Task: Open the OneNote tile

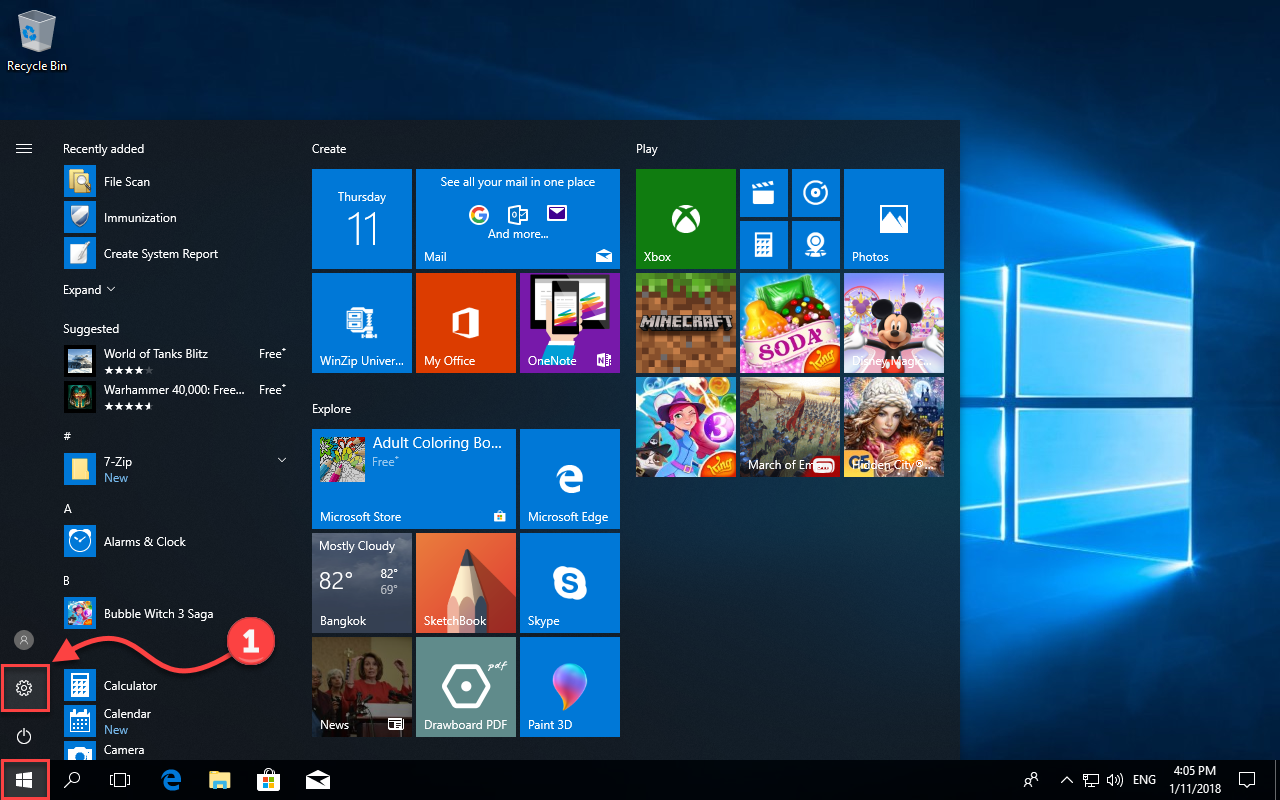Action: tap(570, 323)
